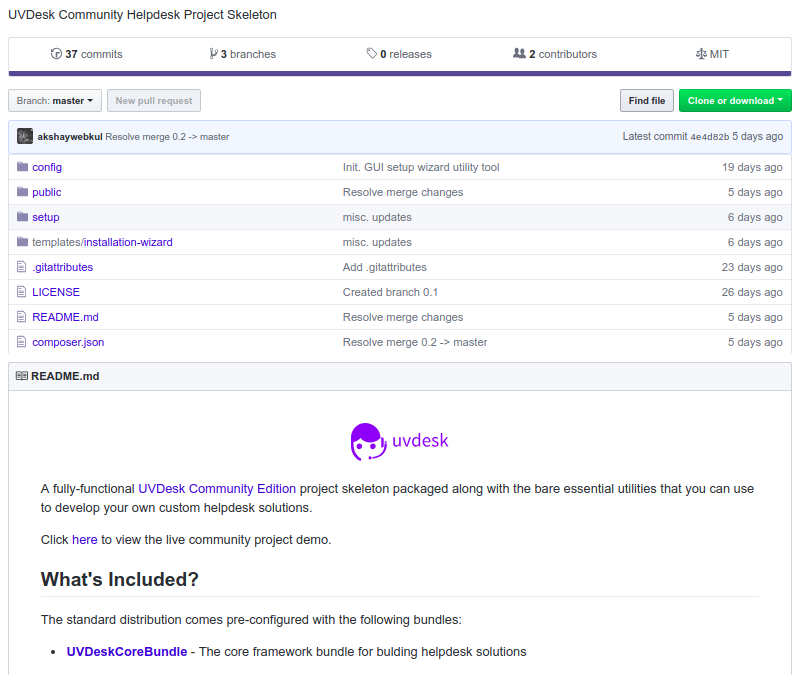799x675 pixels.
Task: Open the 37 commits tab
Action: [x=87, y=54]
